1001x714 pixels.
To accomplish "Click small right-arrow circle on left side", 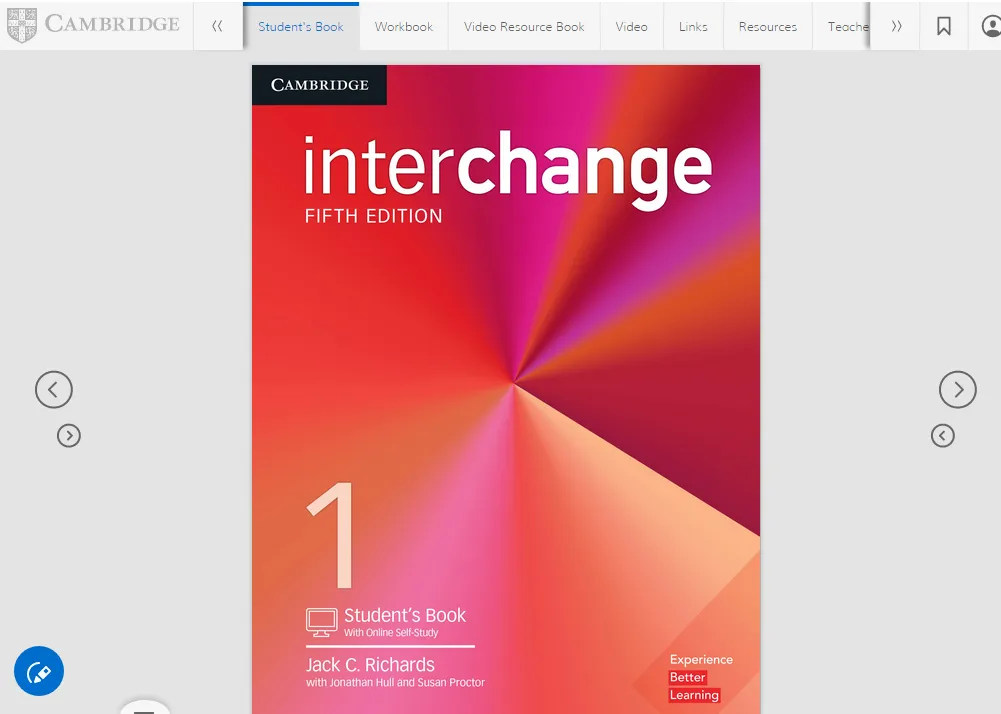I will point(69,436).
